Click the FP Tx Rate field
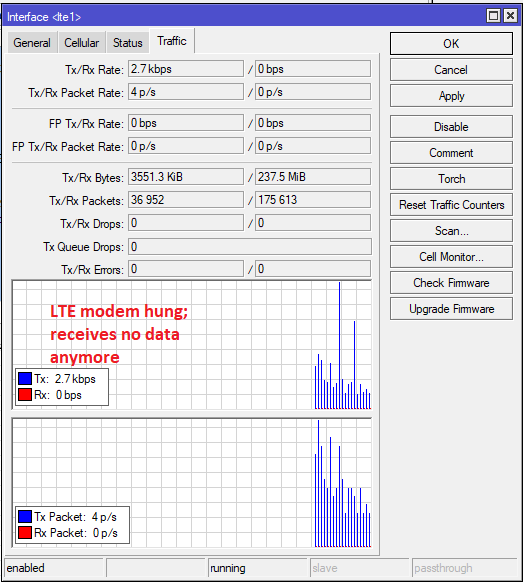 186,123
